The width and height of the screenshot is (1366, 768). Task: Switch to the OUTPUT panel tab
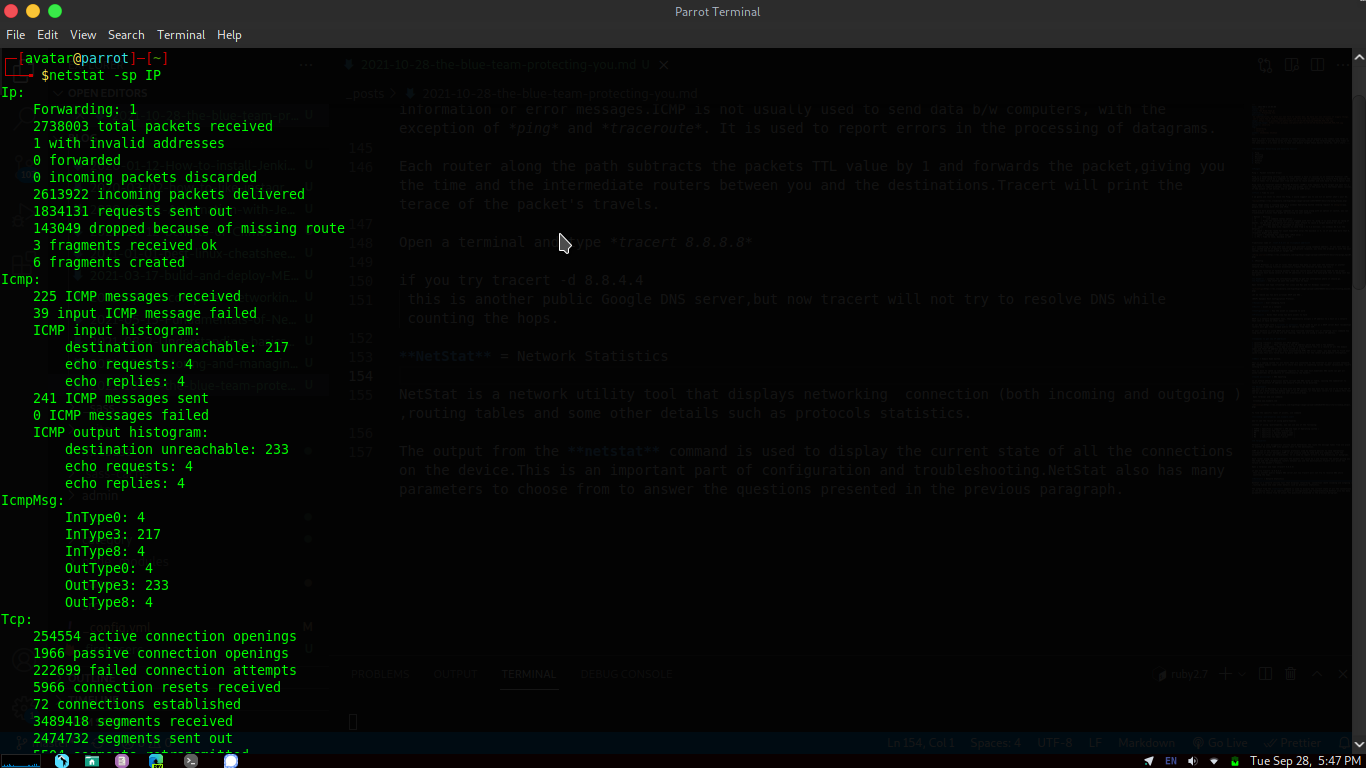tap(456, 674)
